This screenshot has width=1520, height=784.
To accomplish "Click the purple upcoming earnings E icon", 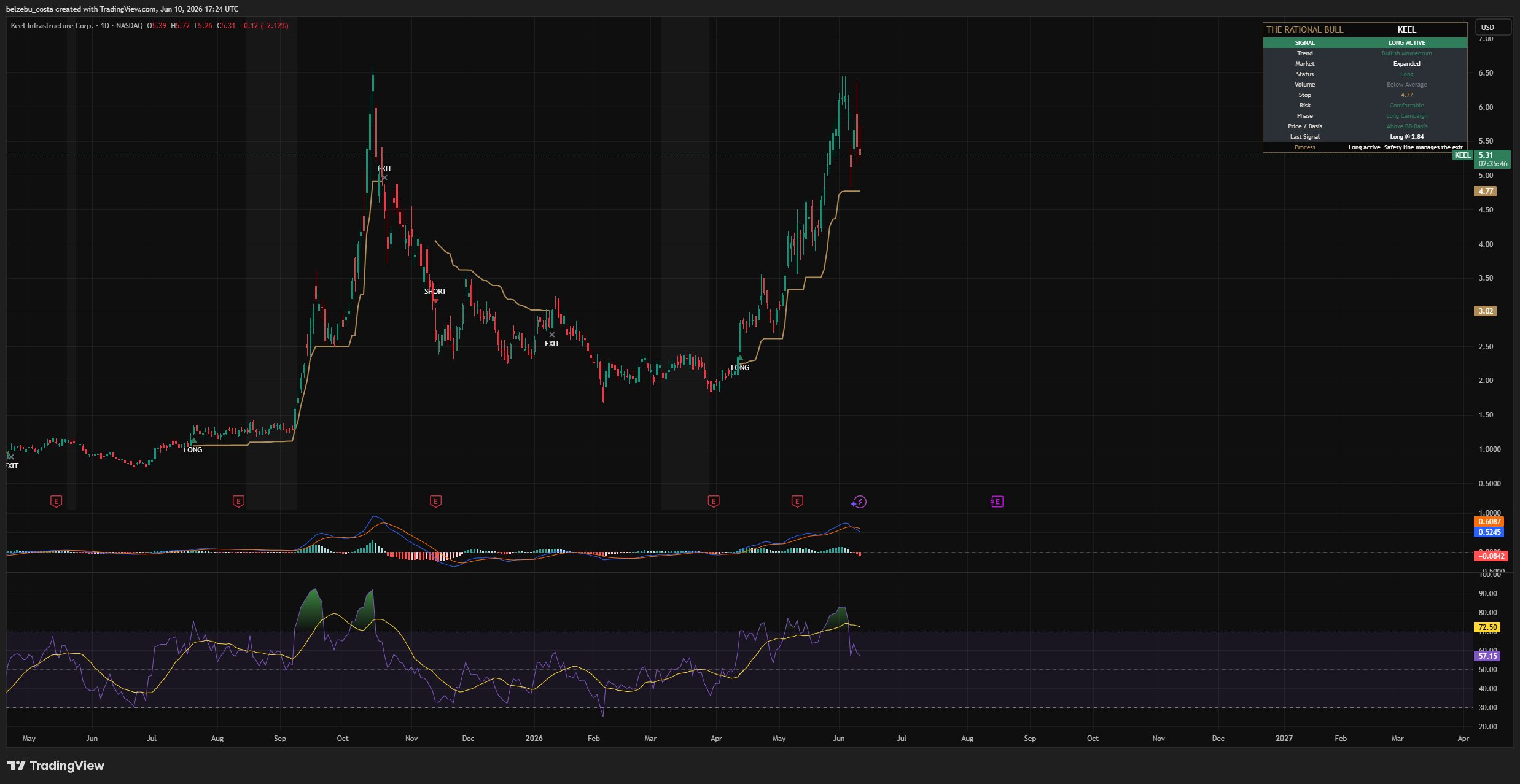I will (x=997, y=502).
